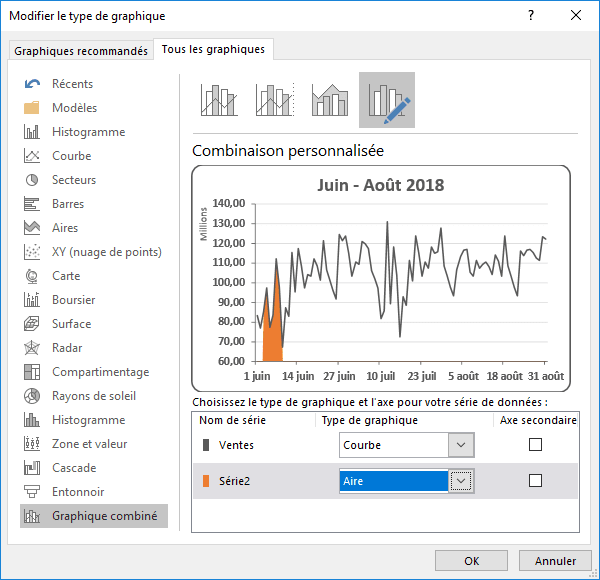Select the Série2 series name
Screen dimensions: 600x580
235,481
